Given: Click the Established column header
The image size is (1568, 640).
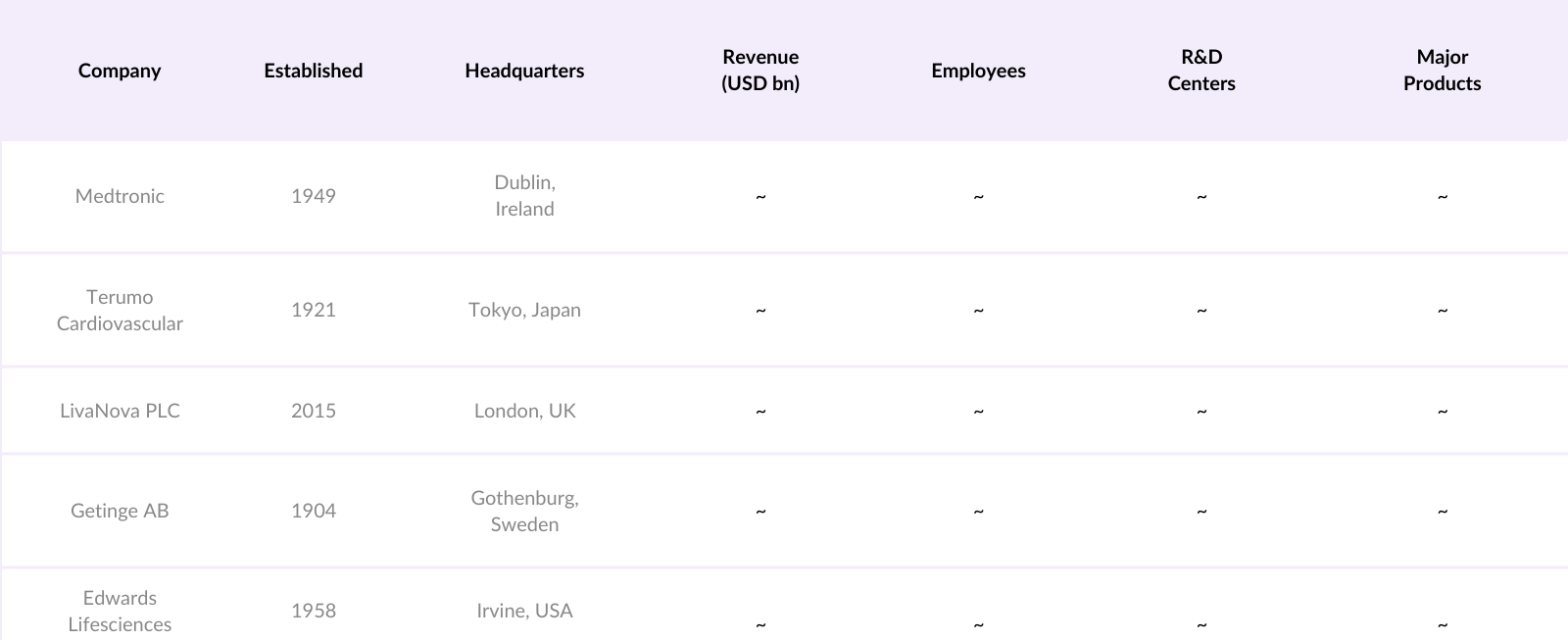Looking at the screenshot, I should (314, 71).
